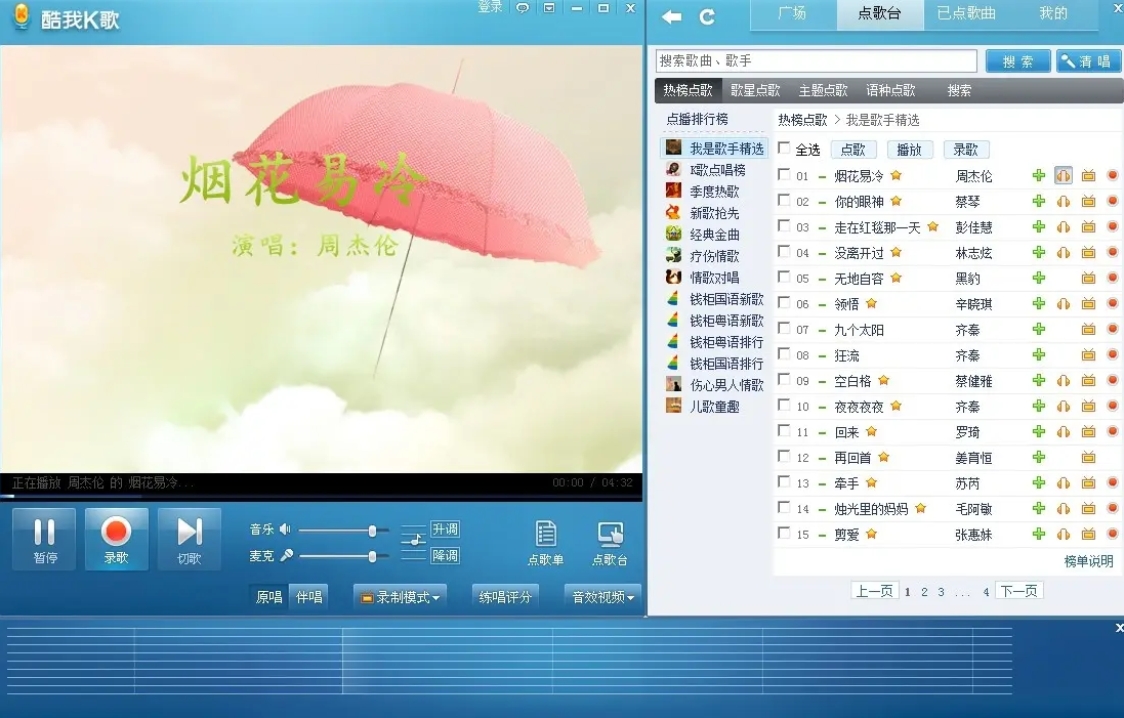Tick checkbox for song 06 领悟
This screenshot has height=718, width=1124.
(x=784, y=302)
